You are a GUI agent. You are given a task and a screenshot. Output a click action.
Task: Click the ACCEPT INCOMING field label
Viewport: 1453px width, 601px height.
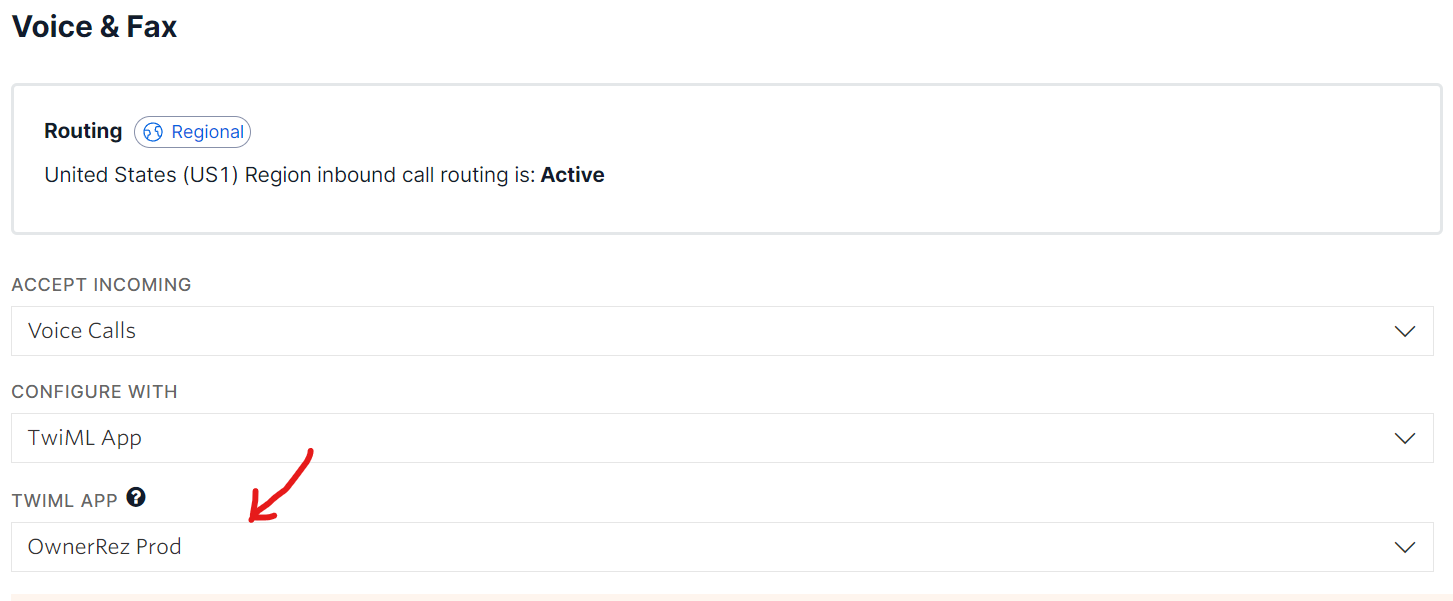click(101, 285)
